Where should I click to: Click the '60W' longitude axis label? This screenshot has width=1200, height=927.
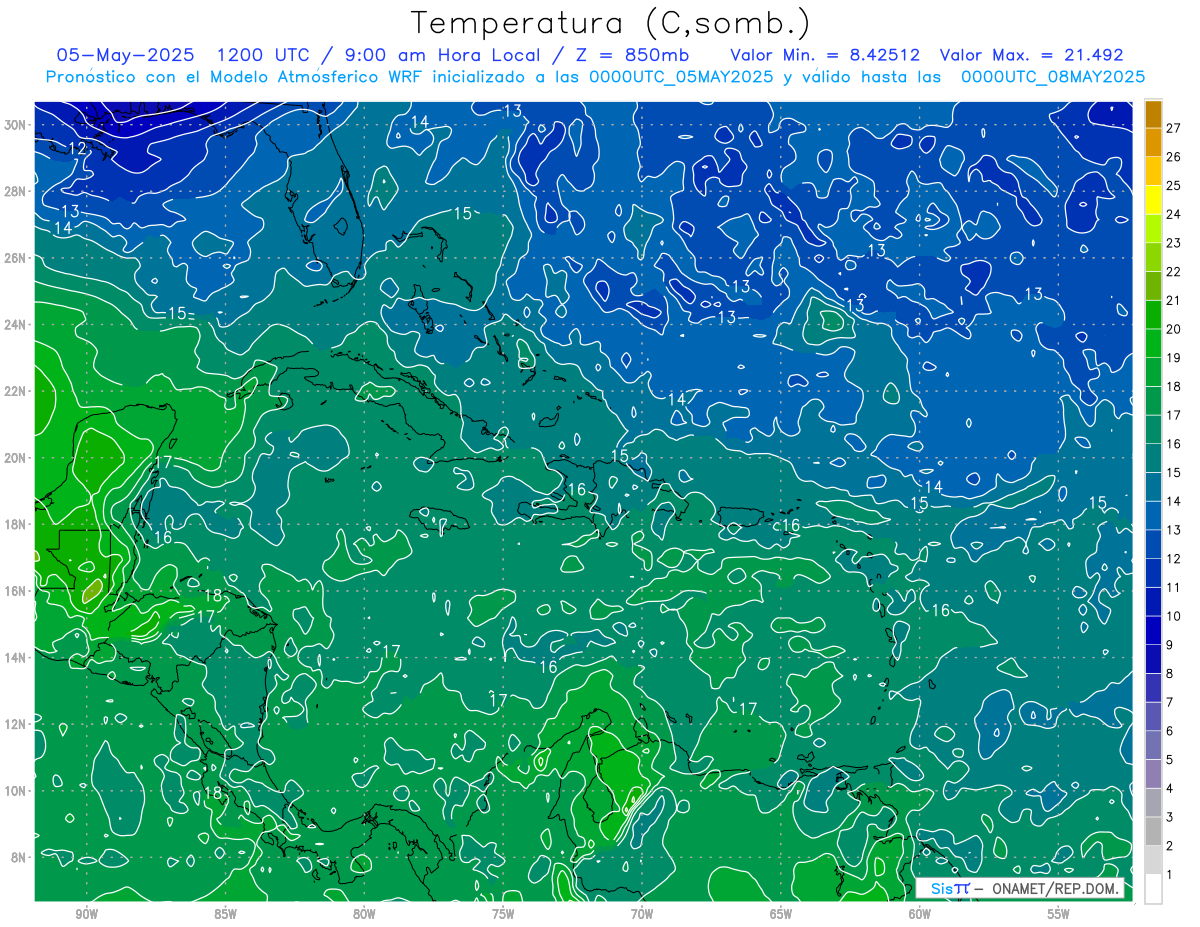[x=920, y=915]
